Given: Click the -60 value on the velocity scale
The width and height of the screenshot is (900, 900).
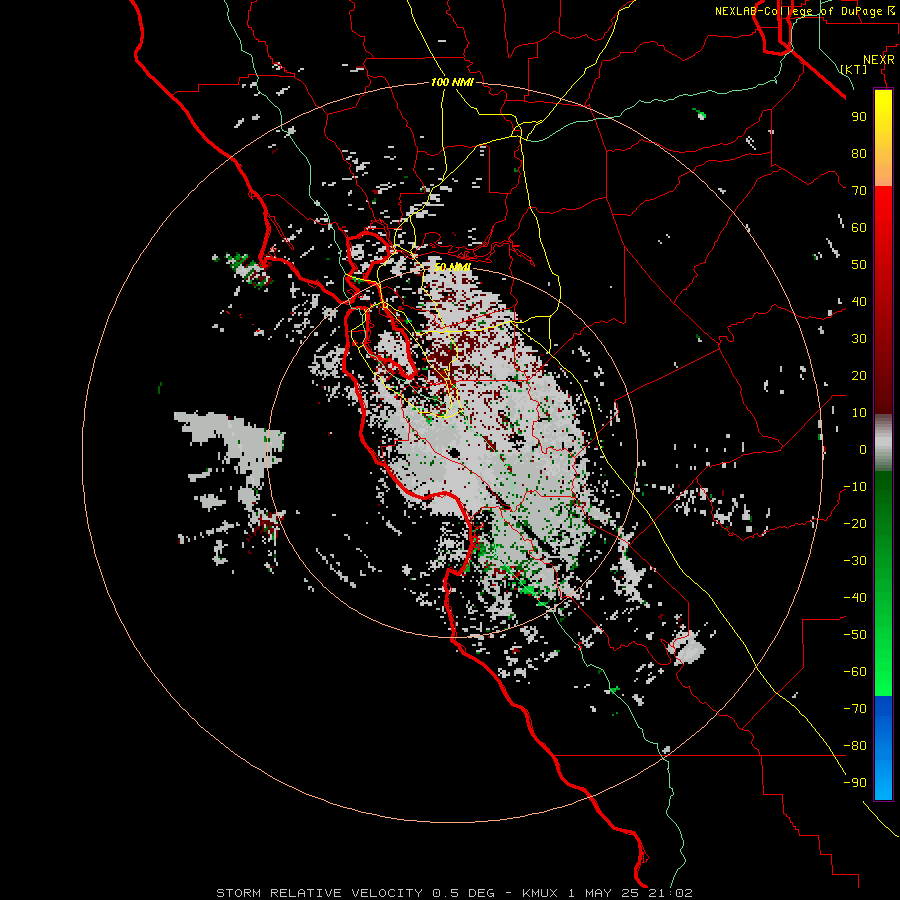Looking at the screenshot, I should pyautogui.click(x=855, y=672).
